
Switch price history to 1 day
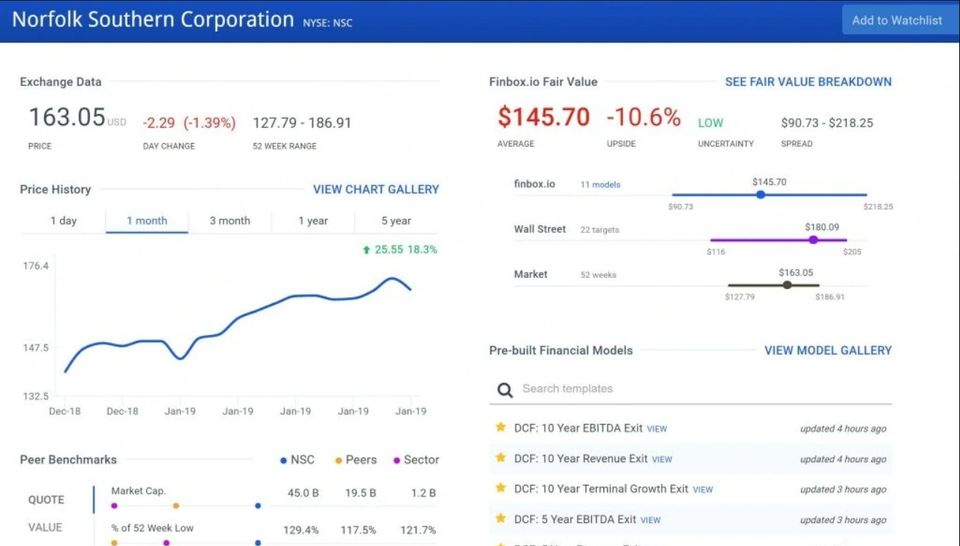pos(64,221)
